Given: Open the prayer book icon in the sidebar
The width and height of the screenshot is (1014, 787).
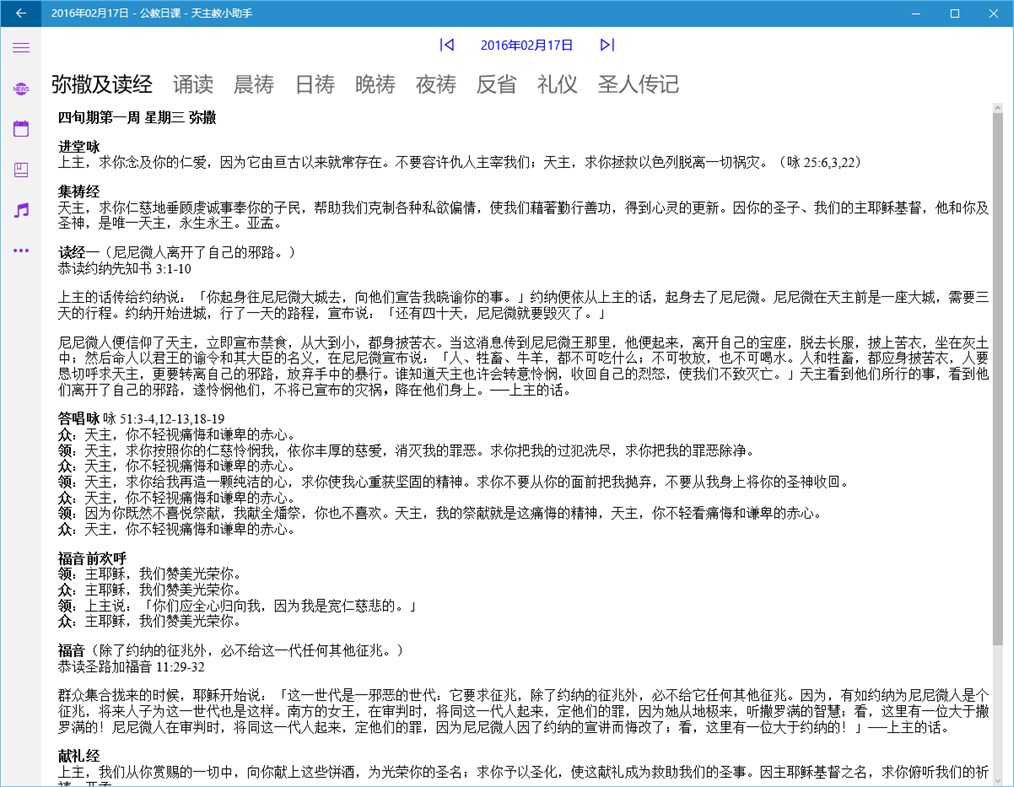Looking at the screenshot, I should coord(21,168).
